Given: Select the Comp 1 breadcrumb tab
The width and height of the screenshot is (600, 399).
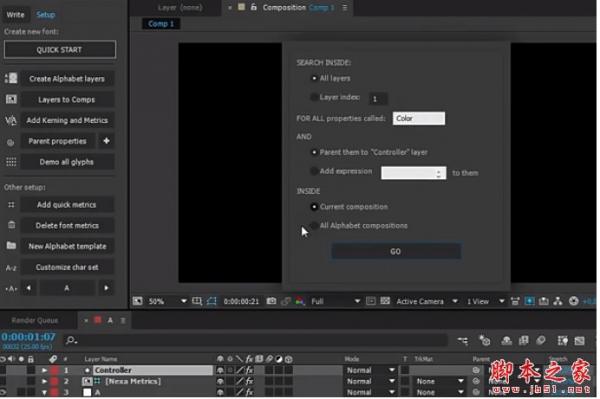Looking at the screenshot, I should pos(161,24).
